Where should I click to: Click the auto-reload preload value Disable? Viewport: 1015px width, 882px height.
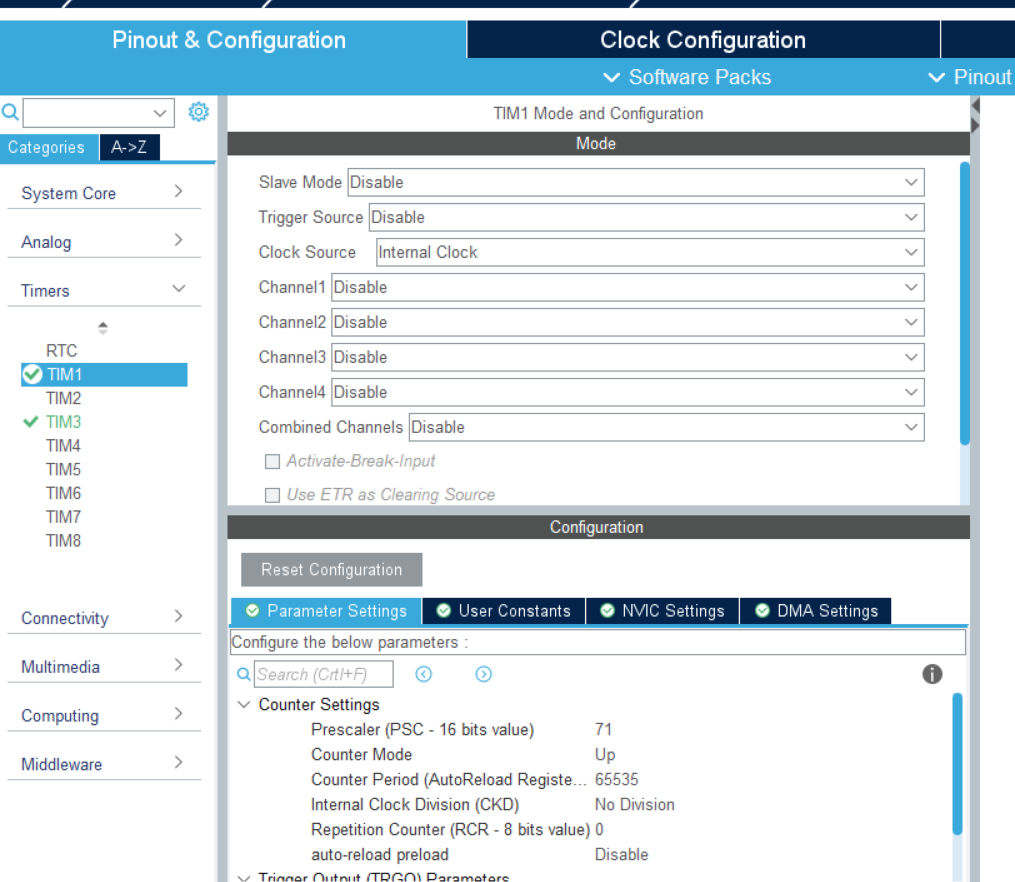tap(621, 854)
